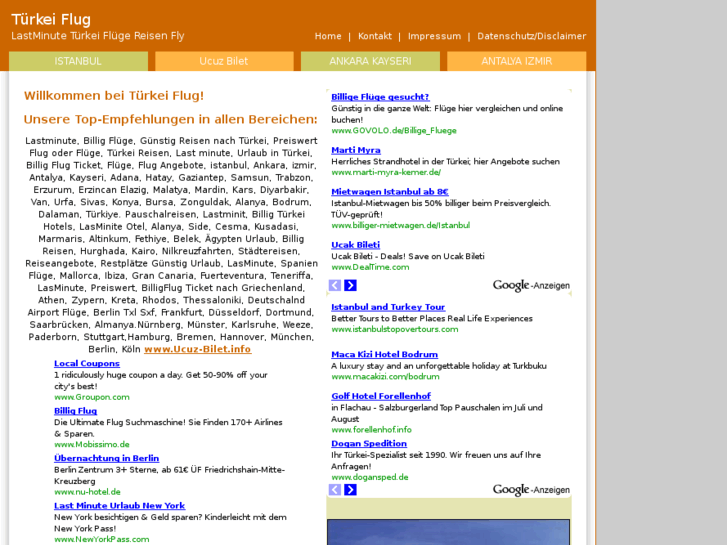Visit www.NewYorkPass.com URL

[x=102, y=539]
